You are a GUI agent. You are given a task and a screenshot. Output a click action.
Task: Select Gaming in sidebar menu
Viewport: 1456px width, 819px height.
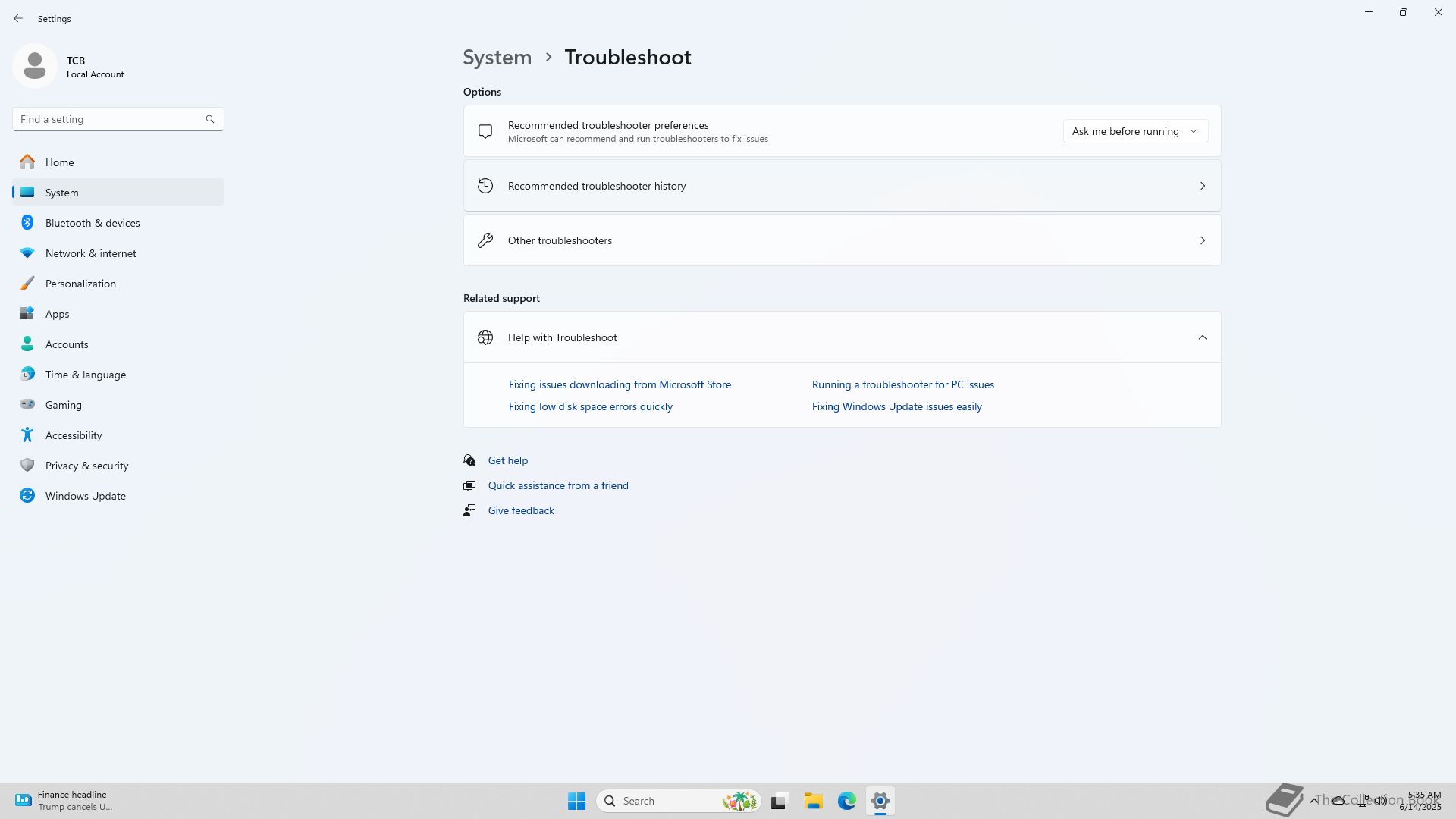[x=63, y=405]
